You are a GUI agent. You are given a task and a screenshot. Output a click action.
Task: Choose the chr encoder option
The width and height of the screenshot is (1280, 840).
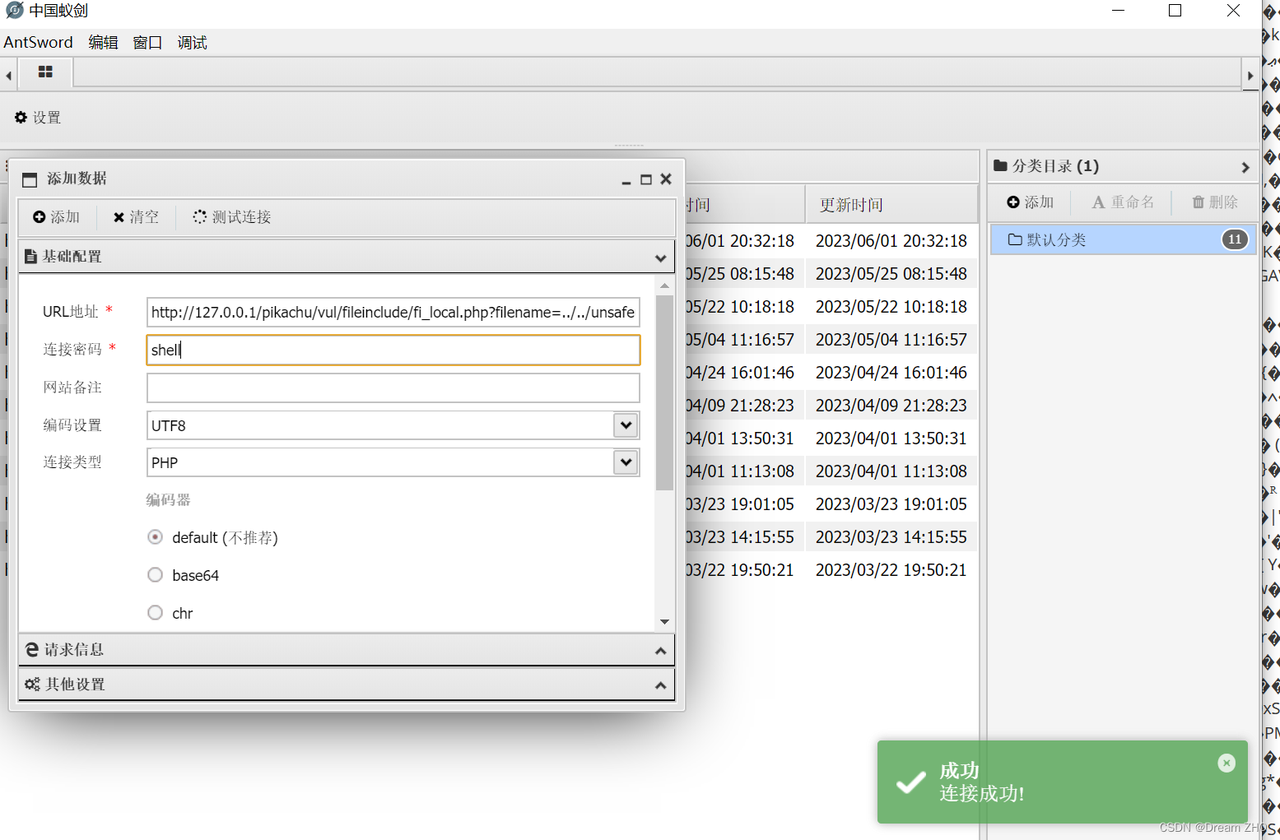[155, 613]
